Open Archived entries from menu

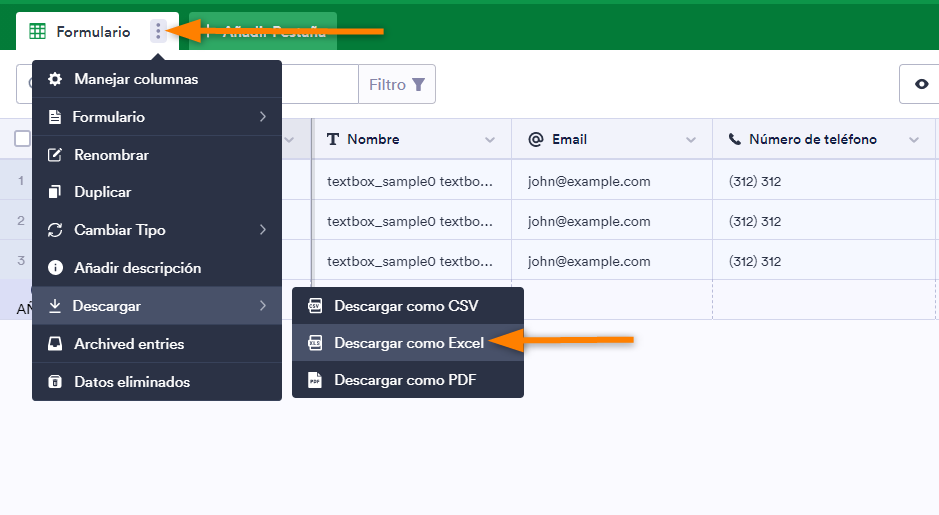tap(157, 344)
